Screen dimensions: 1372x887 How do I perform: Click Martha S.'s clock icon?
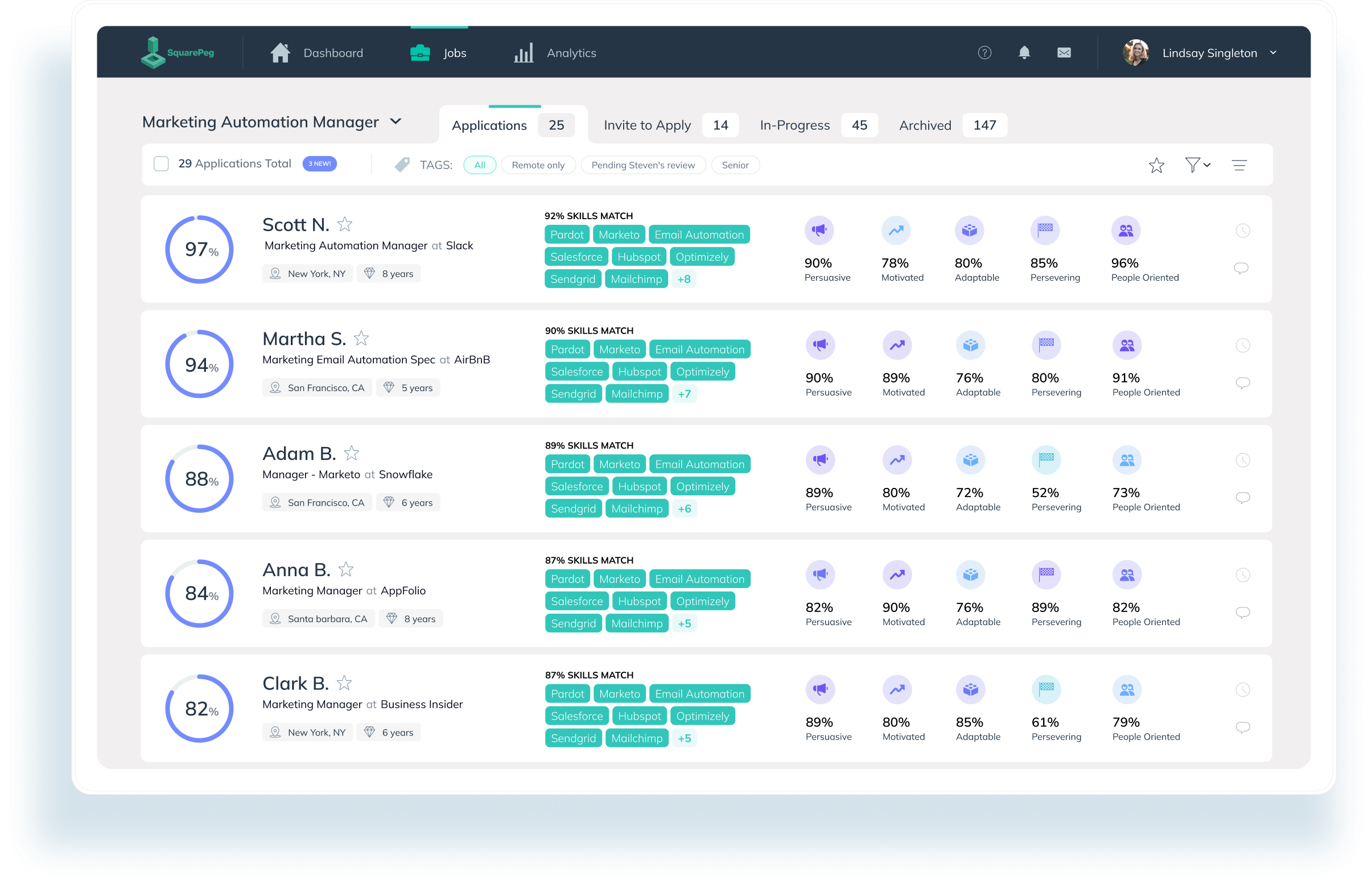(x=1242, y=346)
